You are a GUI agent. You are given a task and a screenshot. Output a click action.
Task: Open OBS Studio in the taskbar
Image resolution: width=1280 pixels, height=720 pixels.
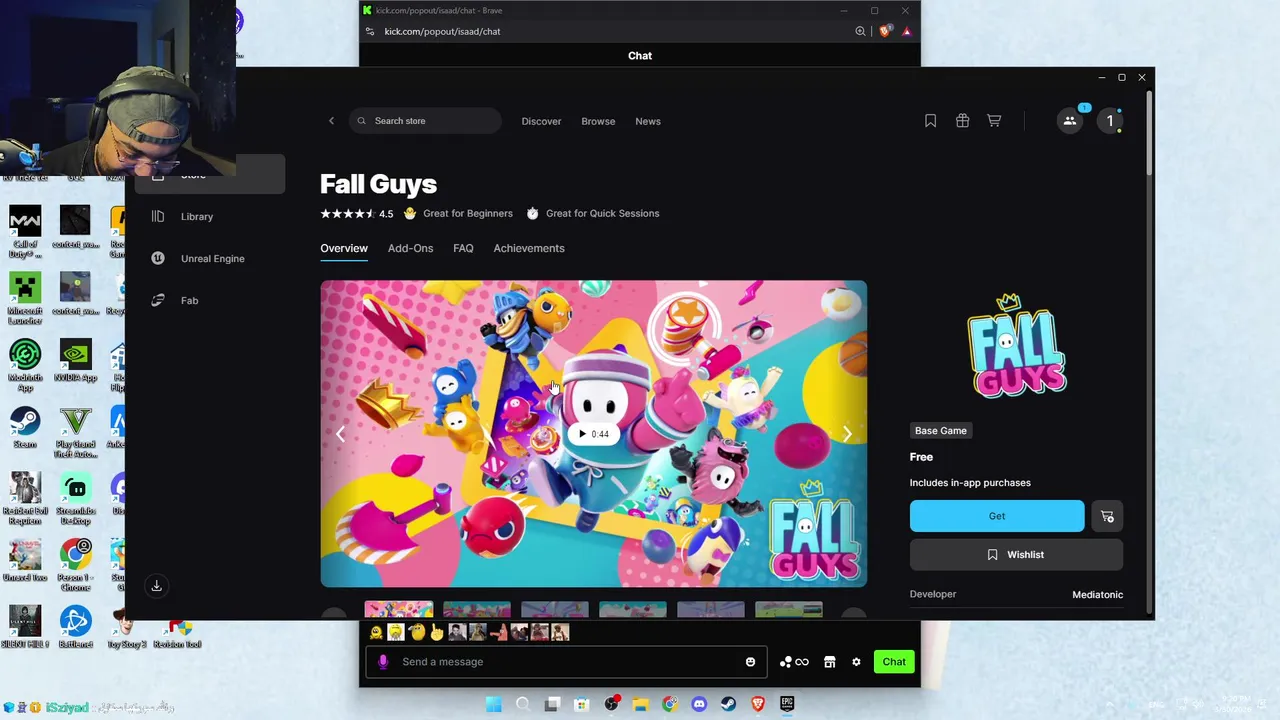tap(611, 704)
